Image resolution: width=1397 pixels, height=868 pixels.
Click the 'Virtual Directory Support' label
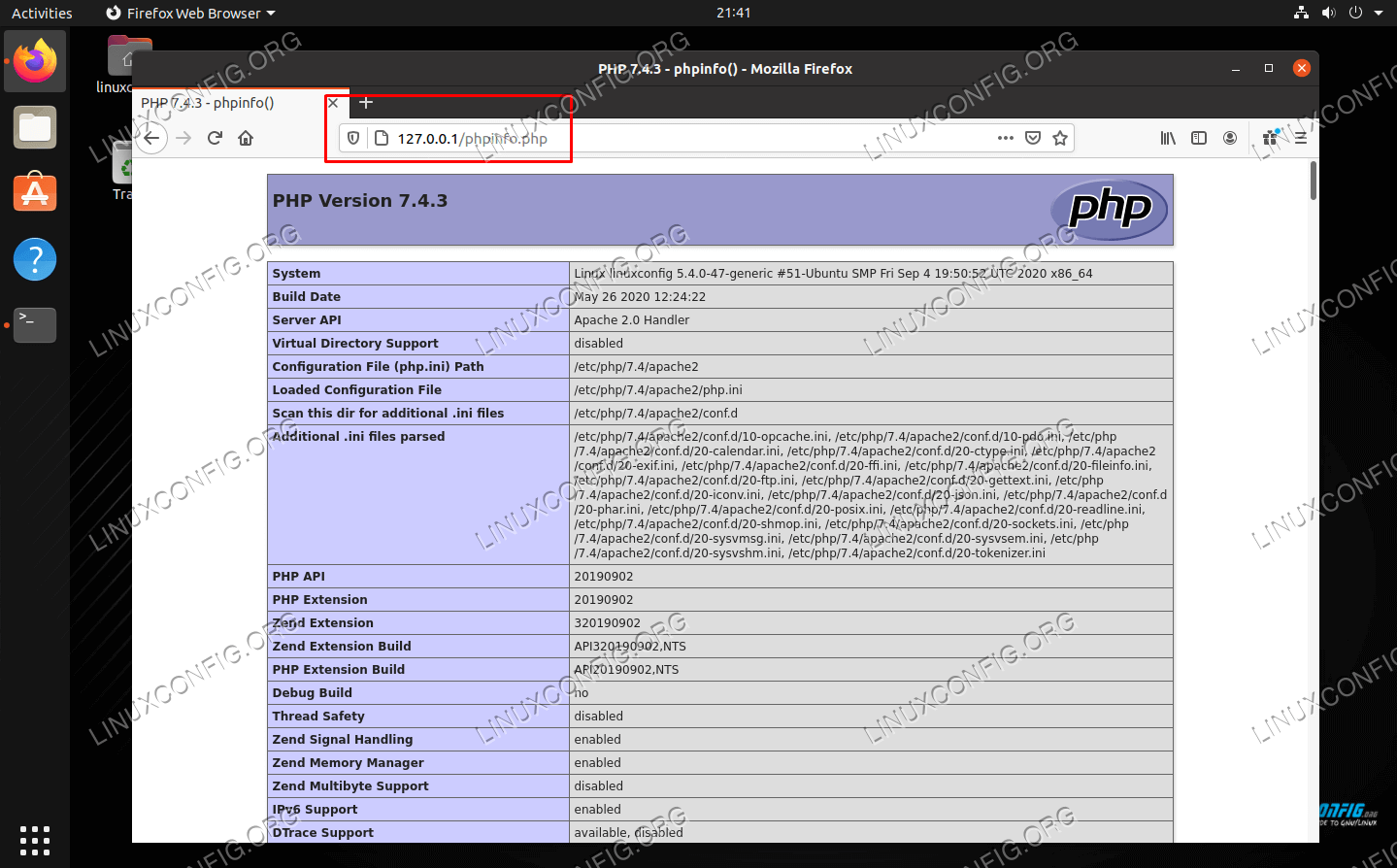tap(355, 343)
